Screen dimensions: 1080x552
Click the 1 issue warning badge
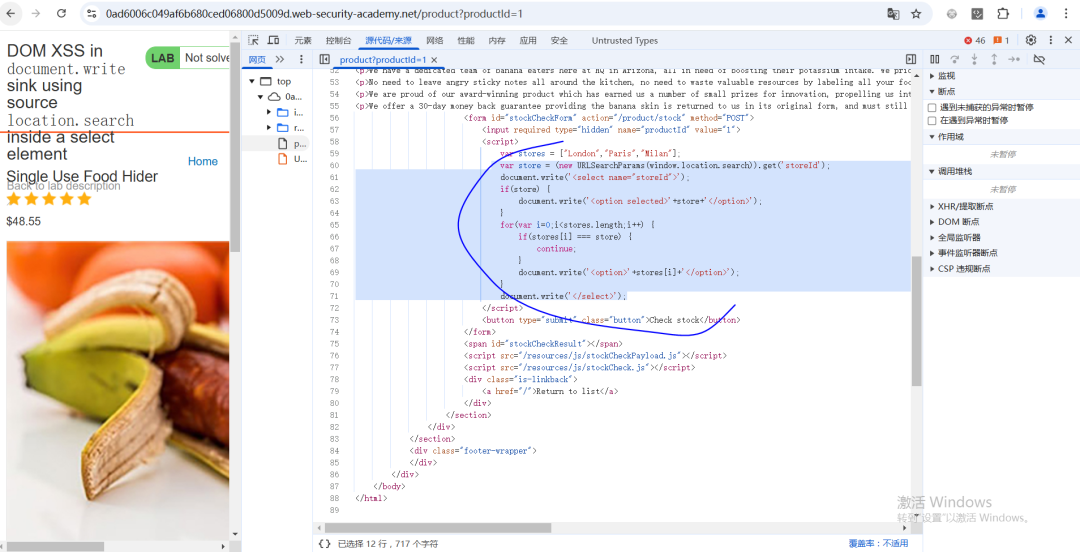click(1001, 41)
